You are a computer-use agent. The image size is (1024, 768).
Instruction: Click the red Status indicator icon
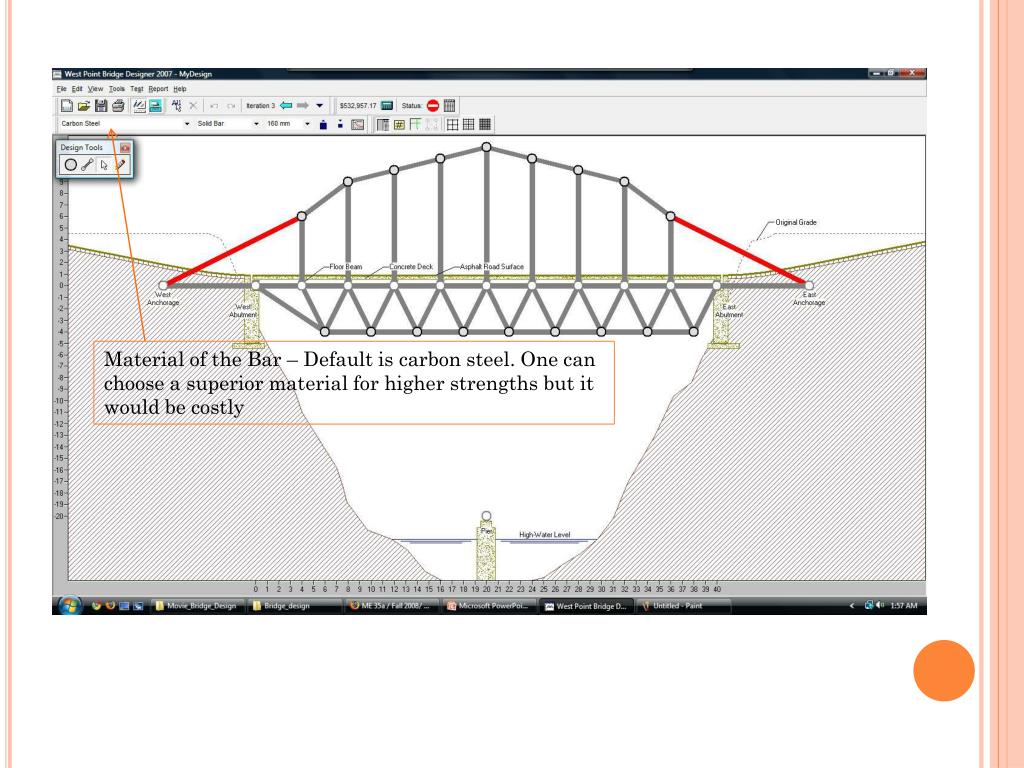pos(432,105)
